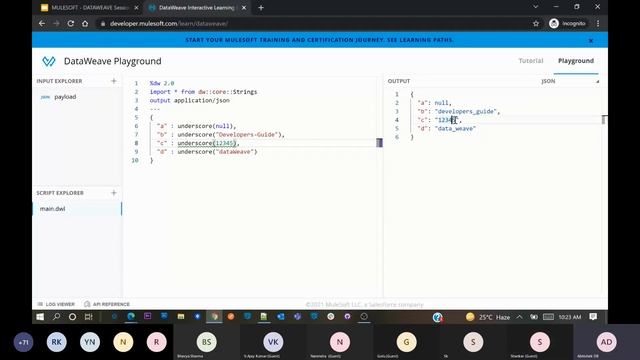Click the browser back arrow
The height and width of the screenshot is (360, 640).
(x=42, y=24)
